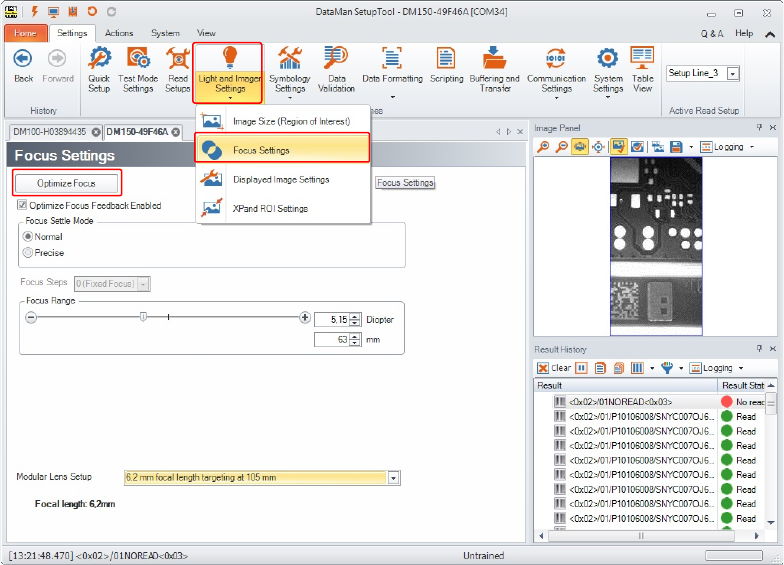
Task: Click the center target icon in Image Panel
Action: [598, 147]
